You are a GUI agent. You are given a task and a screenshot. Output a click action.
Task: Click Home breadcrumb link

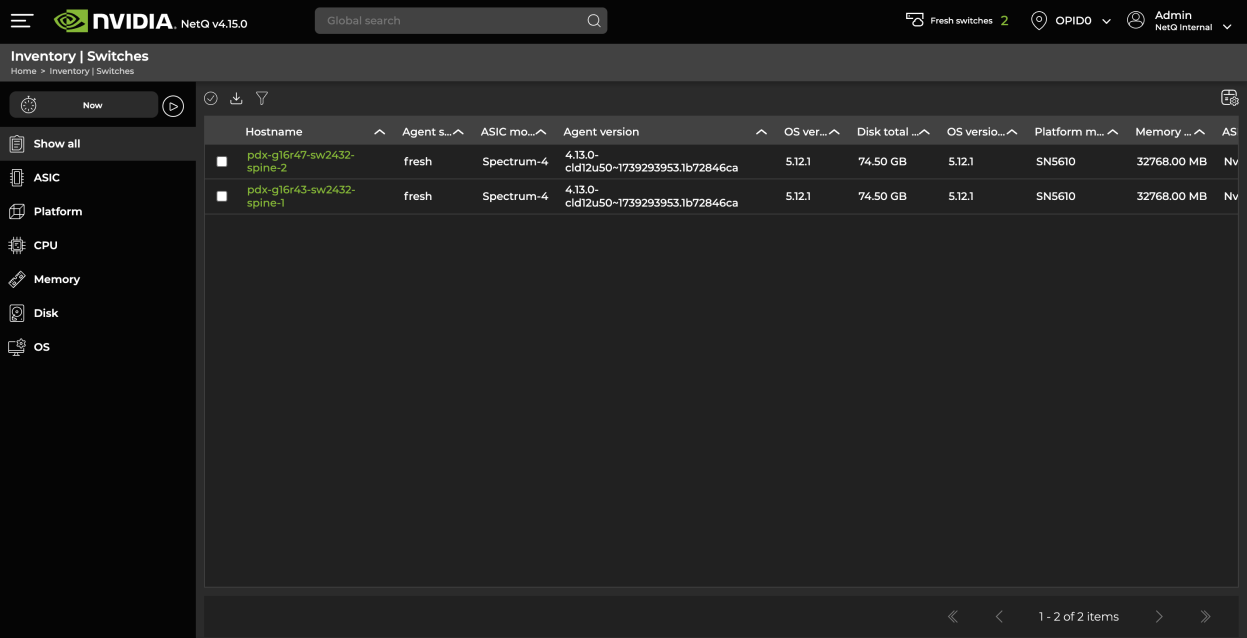click(x=24, y=71)
